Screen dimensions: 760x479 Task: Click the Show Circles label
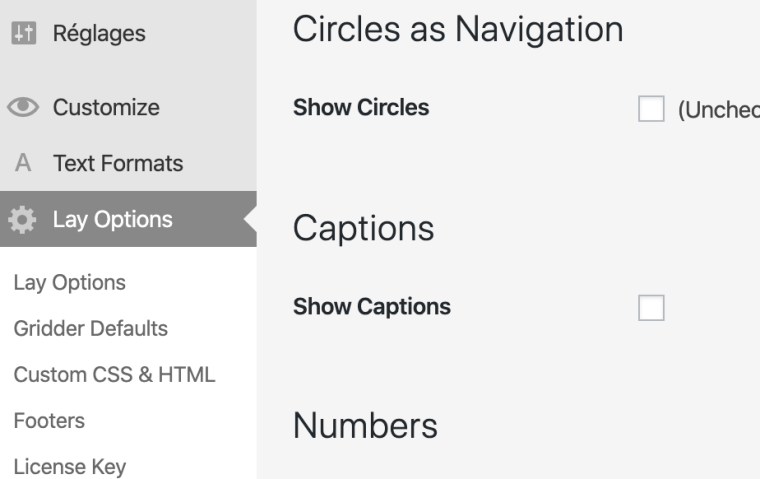(361, 108)
